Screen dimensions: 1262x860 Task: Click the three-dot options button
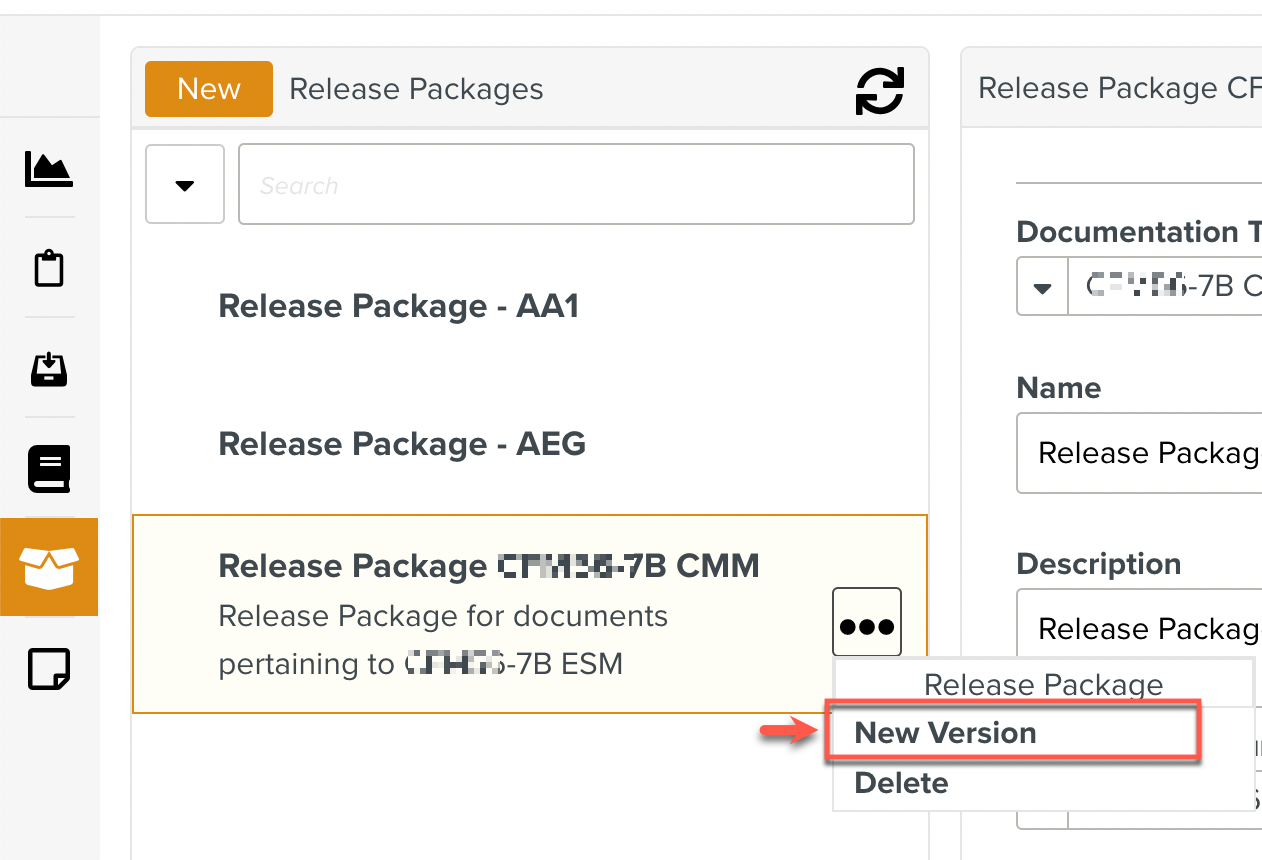pos(866,626)
